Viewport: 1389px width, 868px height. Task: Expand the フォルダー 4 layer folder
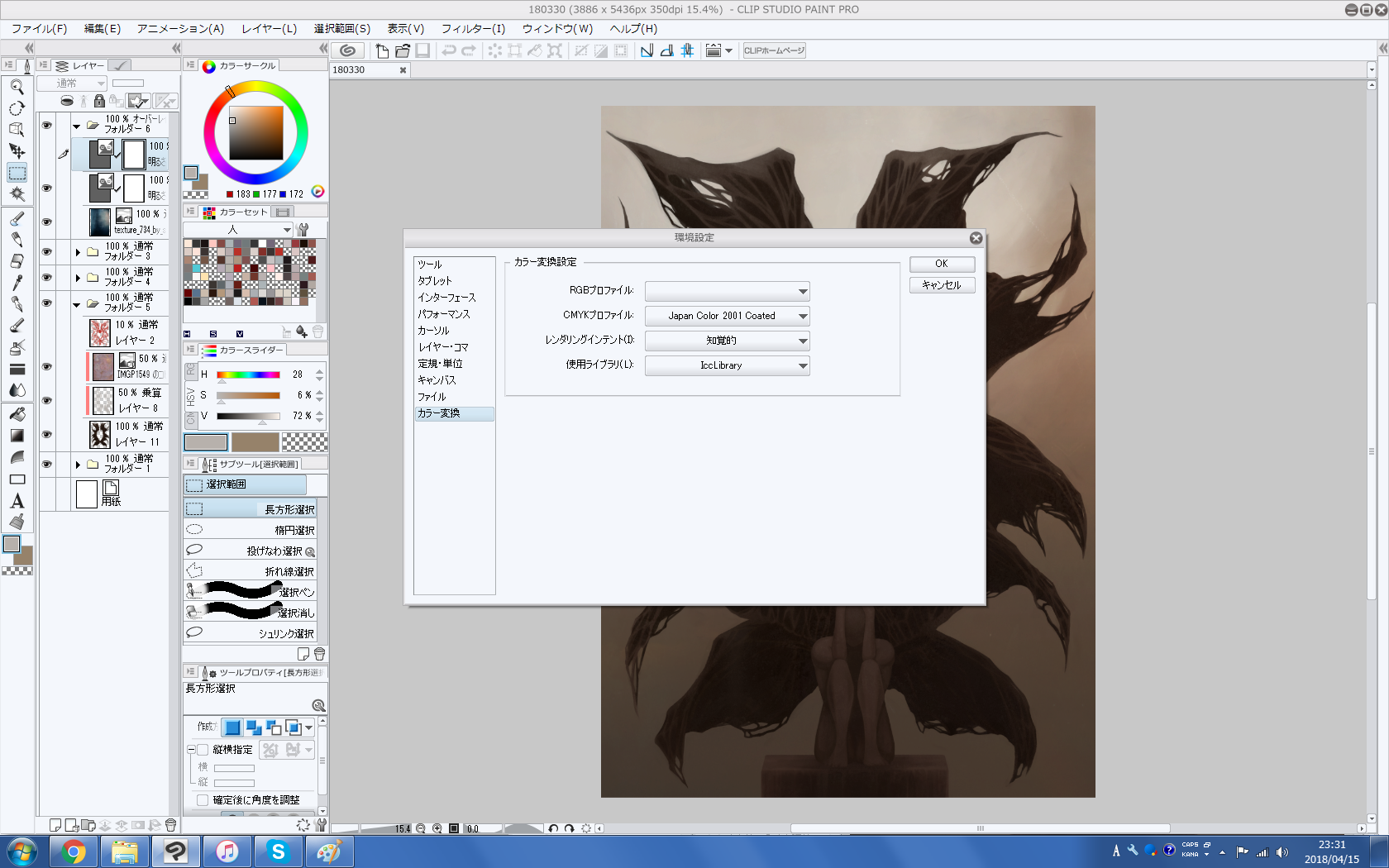point(78,278)
